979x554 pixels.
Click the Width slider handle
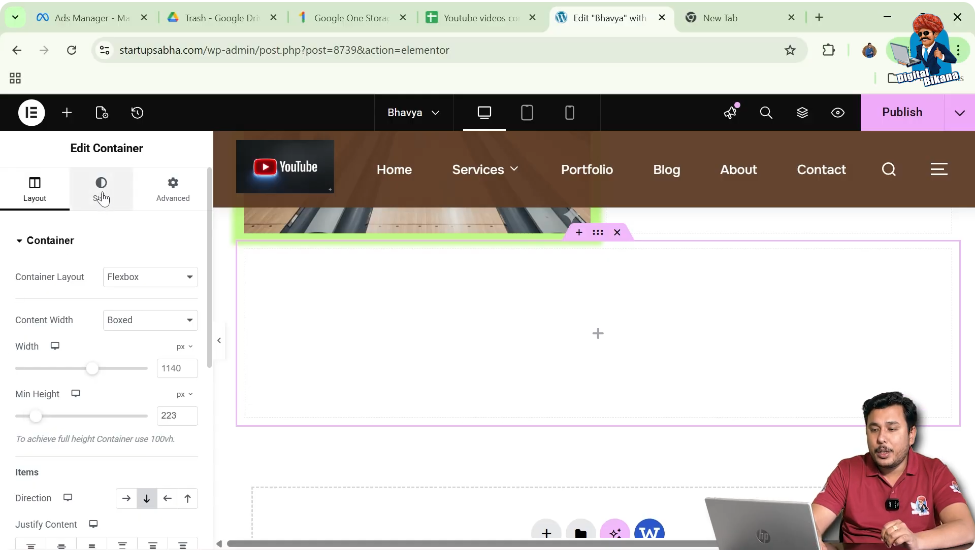[x=92, y=369]
